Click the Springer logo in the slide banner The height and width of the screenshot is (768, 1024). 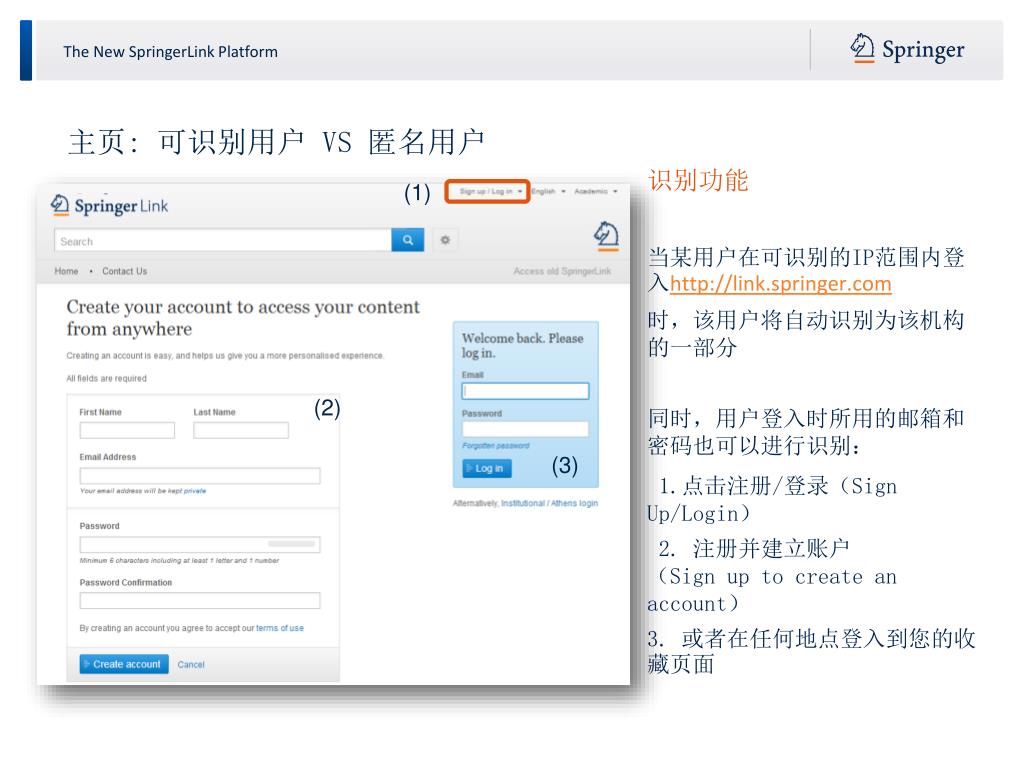907,49
